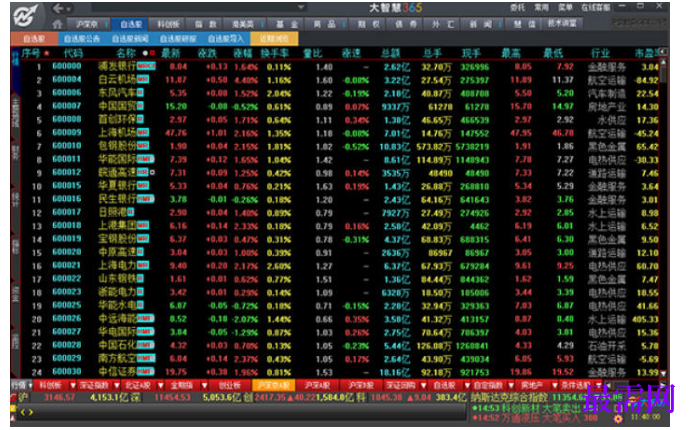The height and width of the screenshot is (430, 694).
Task: Open the 期权 top tab
Action: click(369, 24)
